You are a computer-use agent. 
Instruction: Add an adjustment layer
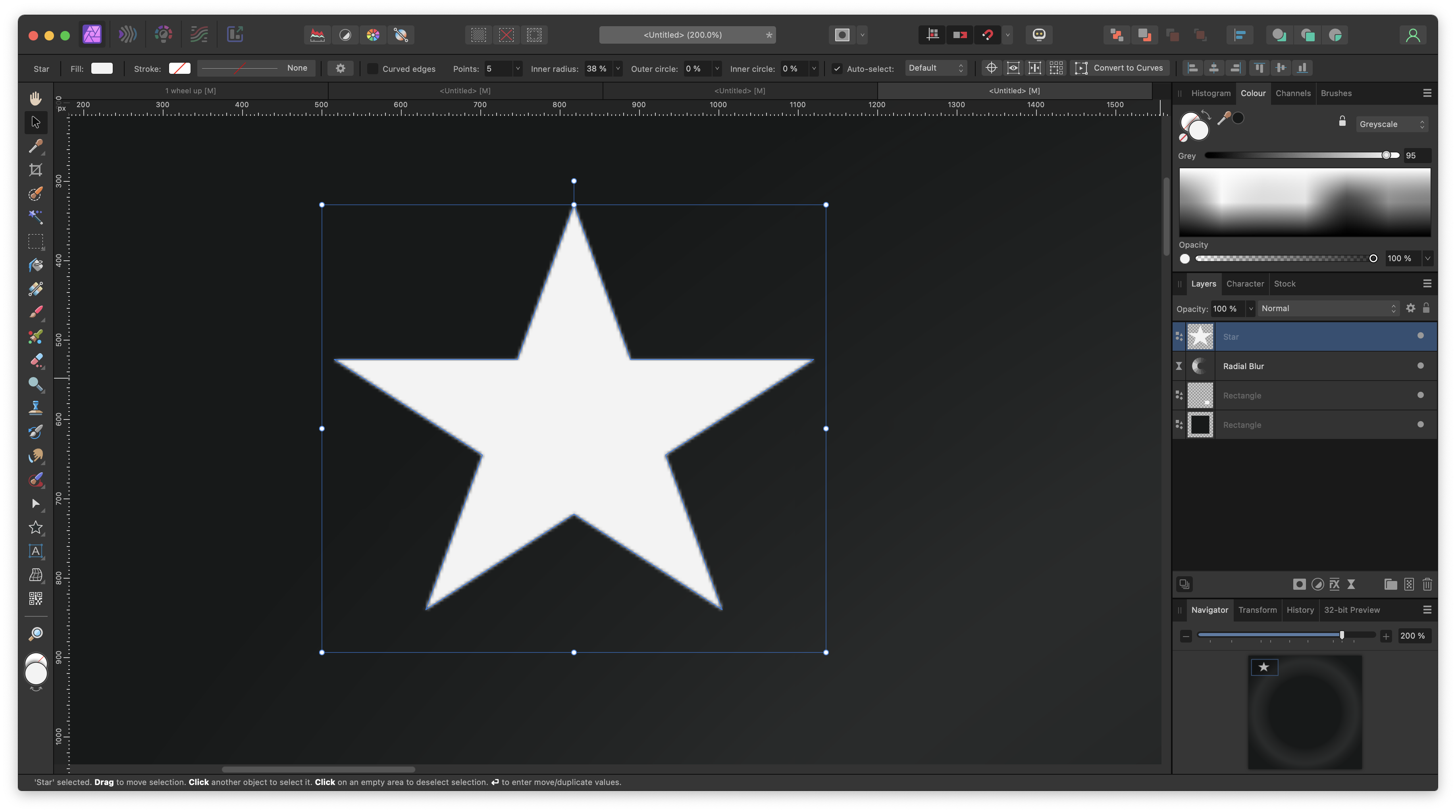[1317, 584]
